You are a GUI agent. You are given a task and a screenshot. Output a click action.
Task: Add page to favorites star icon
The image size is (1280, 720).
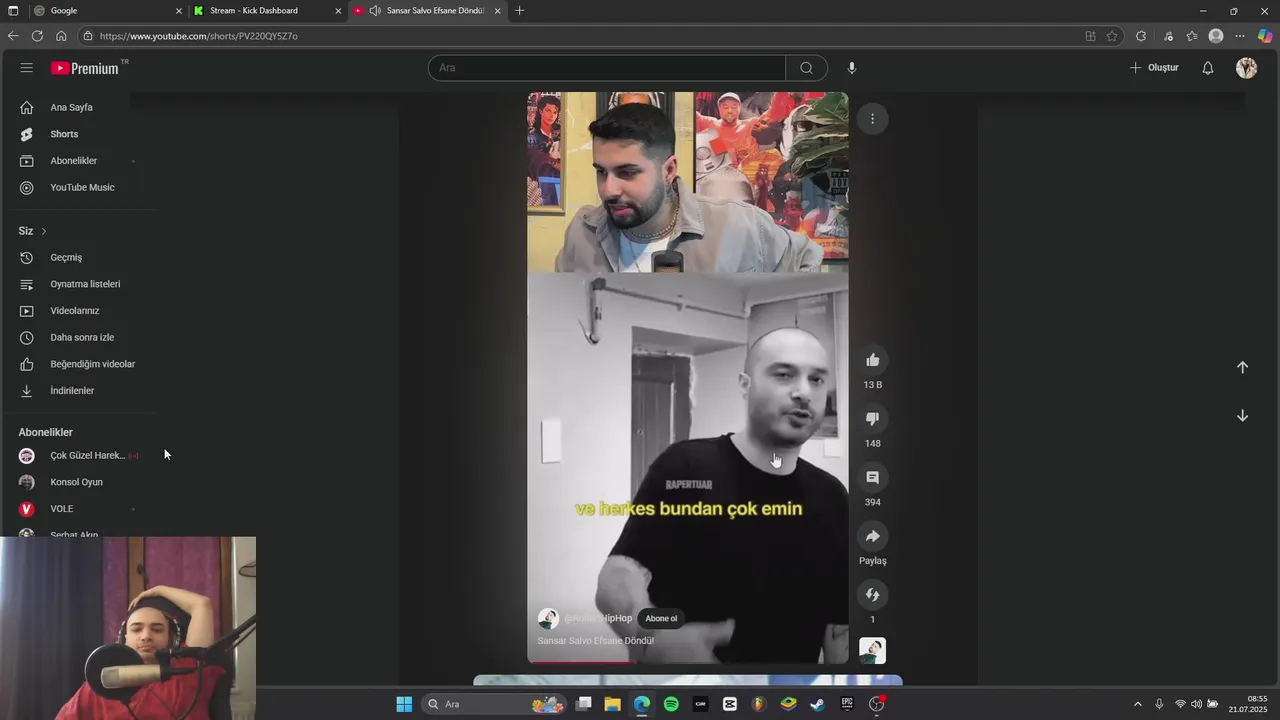click(1112, 36)
